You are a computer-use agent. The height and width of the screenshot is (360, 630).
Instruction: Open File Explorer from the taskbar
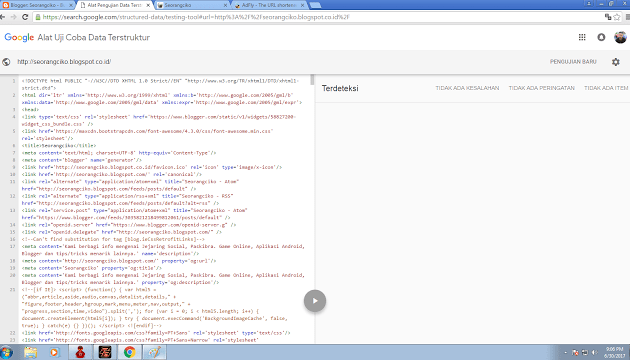[x=30, y=352]
